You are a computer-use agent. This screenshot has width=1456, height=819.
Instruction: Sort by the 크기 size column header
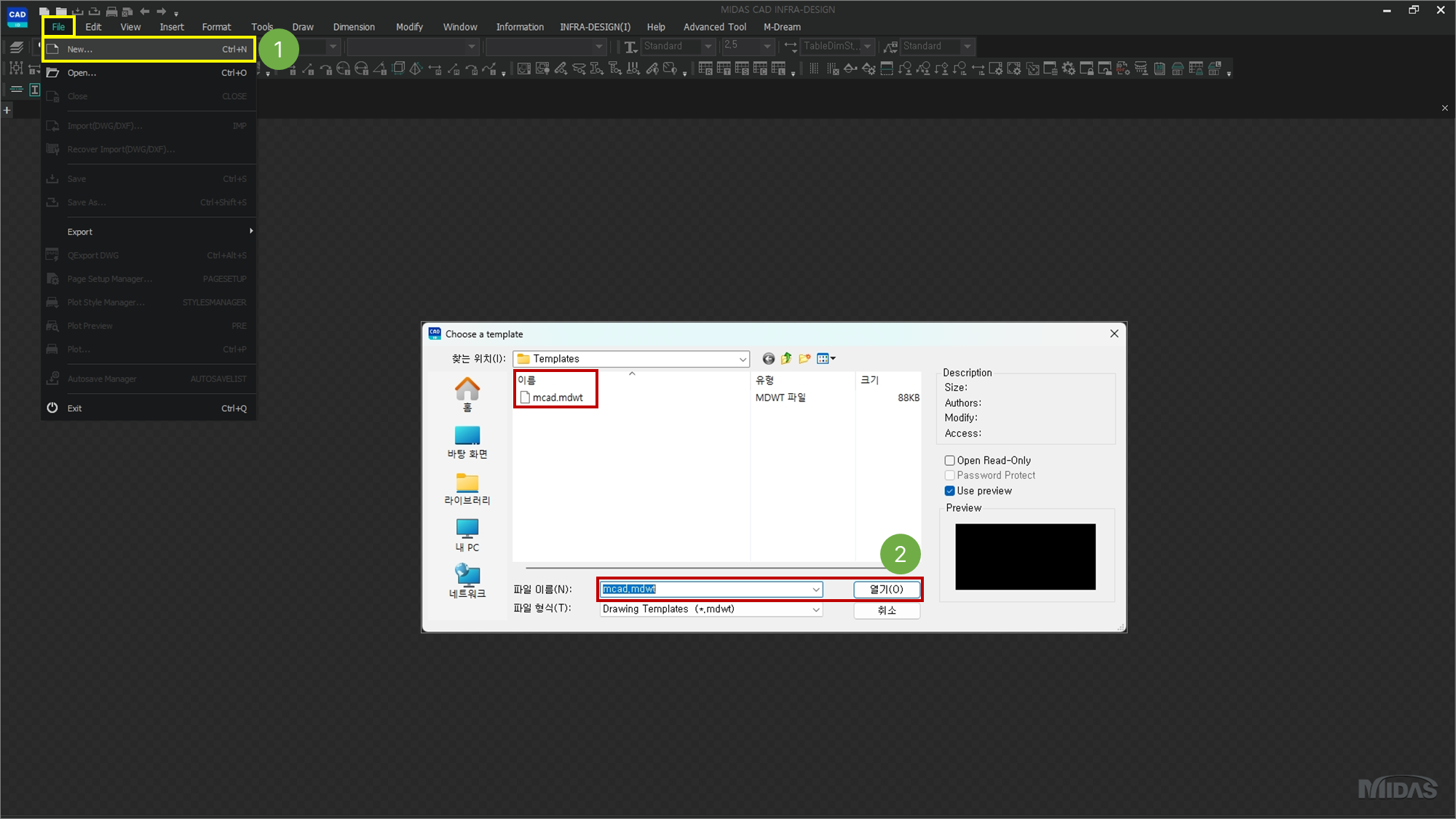tap(888, 380)
